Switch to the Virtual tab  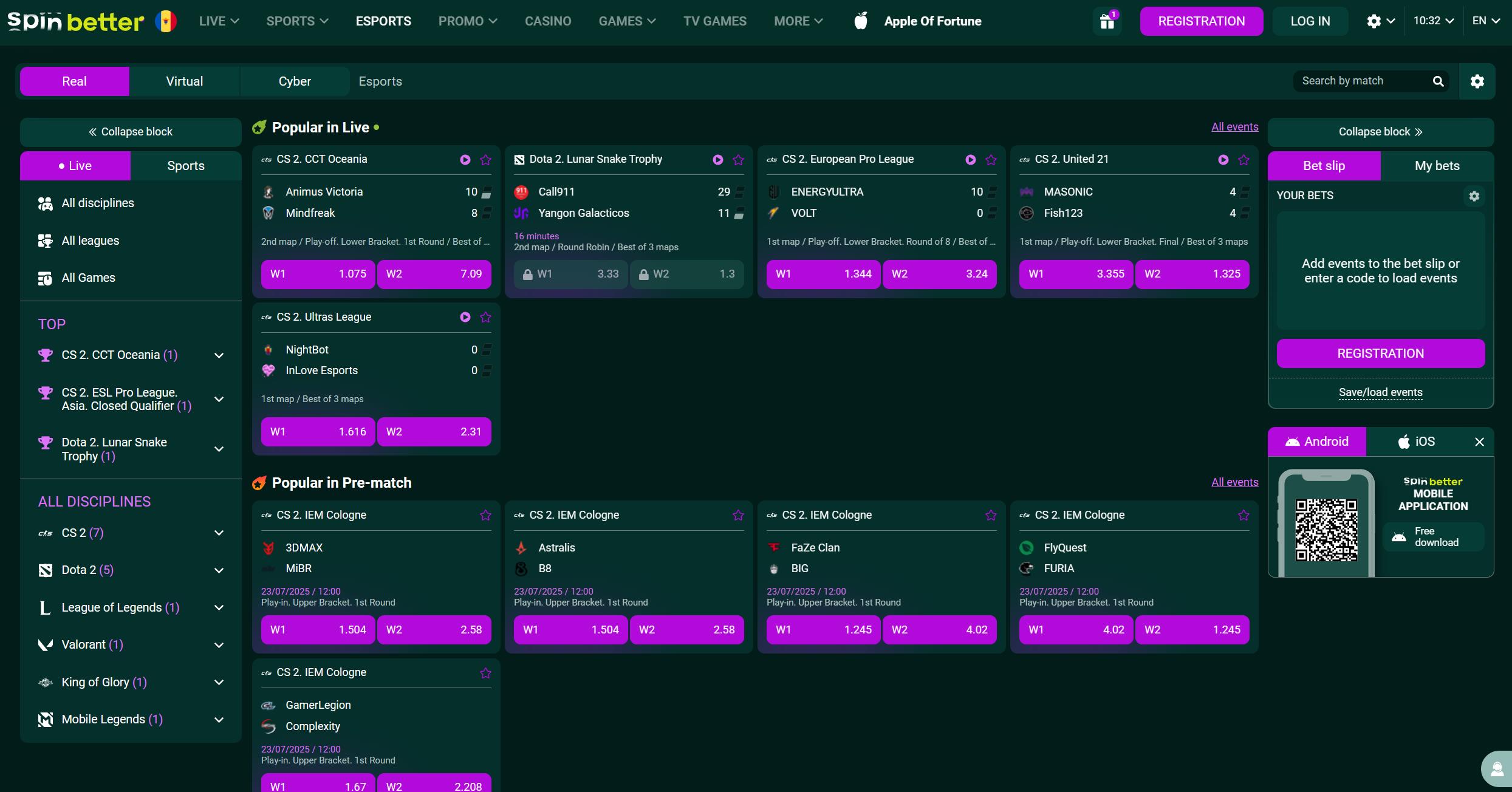click(x=185, y=81)
